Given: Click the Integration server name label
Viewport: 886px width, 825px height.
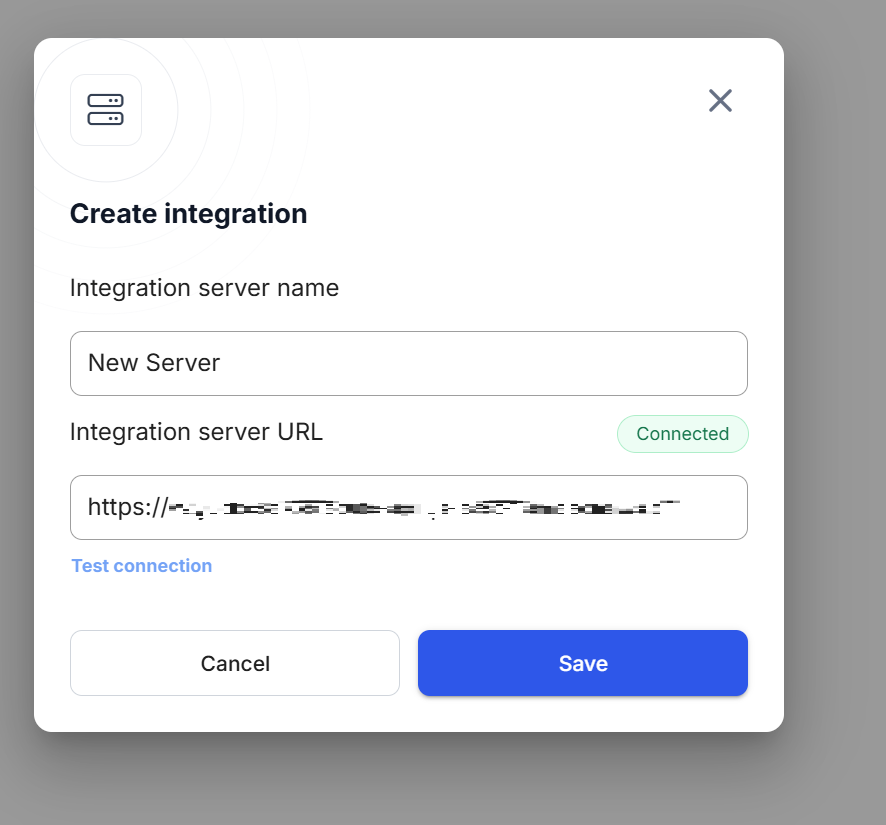Looking at the screenshot, I should tap(204, 288).
